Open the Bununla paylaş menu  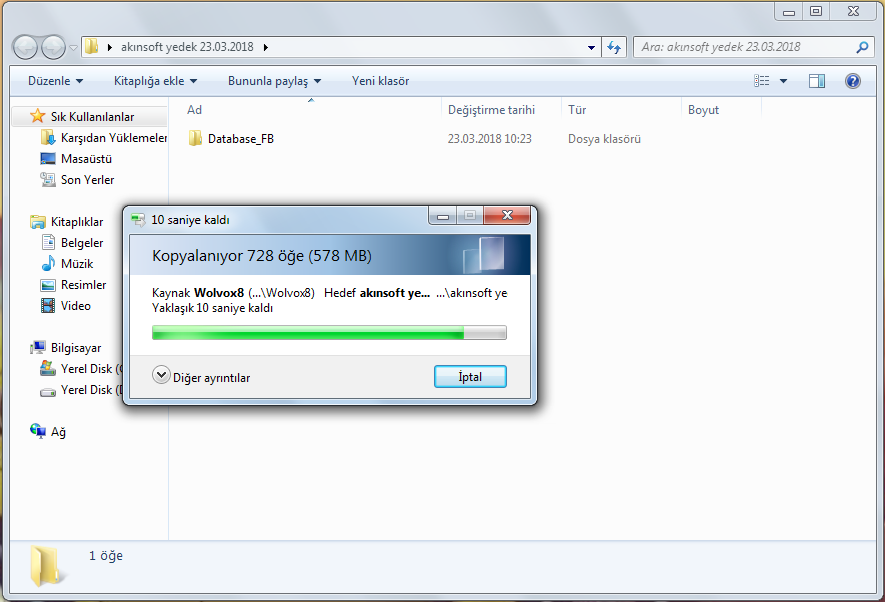click(x=274, y=81)
